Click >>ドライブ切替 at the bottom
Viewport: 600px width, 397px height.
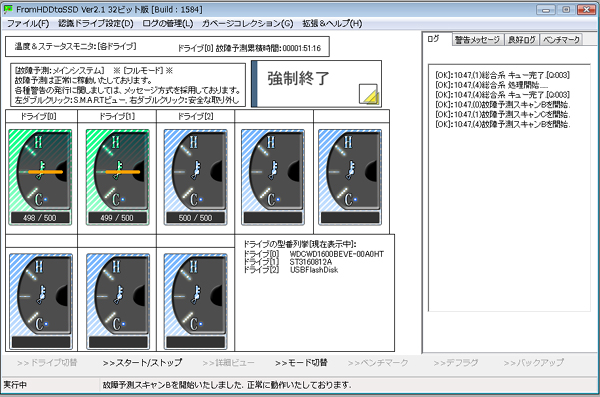[47, 363]
